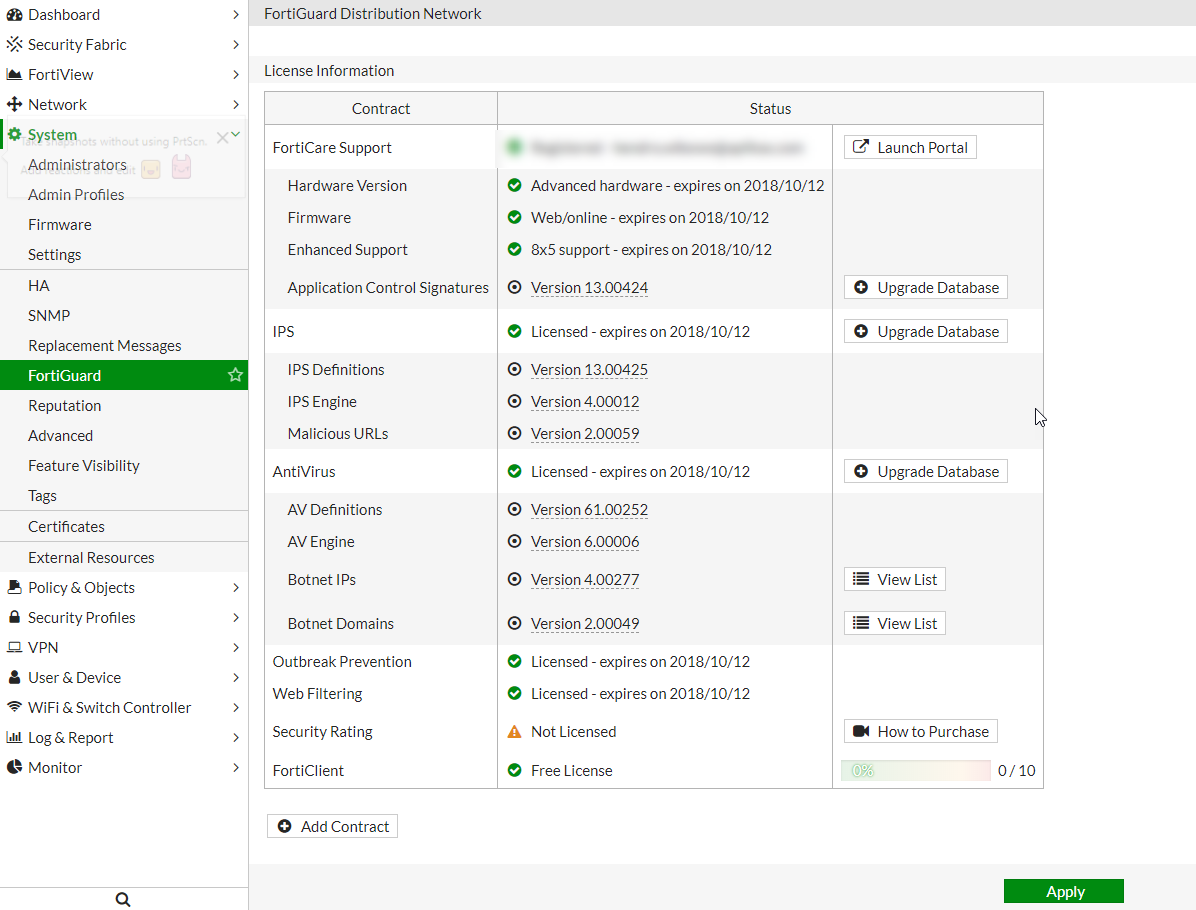
Task: Click the Policy & Objects icon
Action: [x=14, y=587]
